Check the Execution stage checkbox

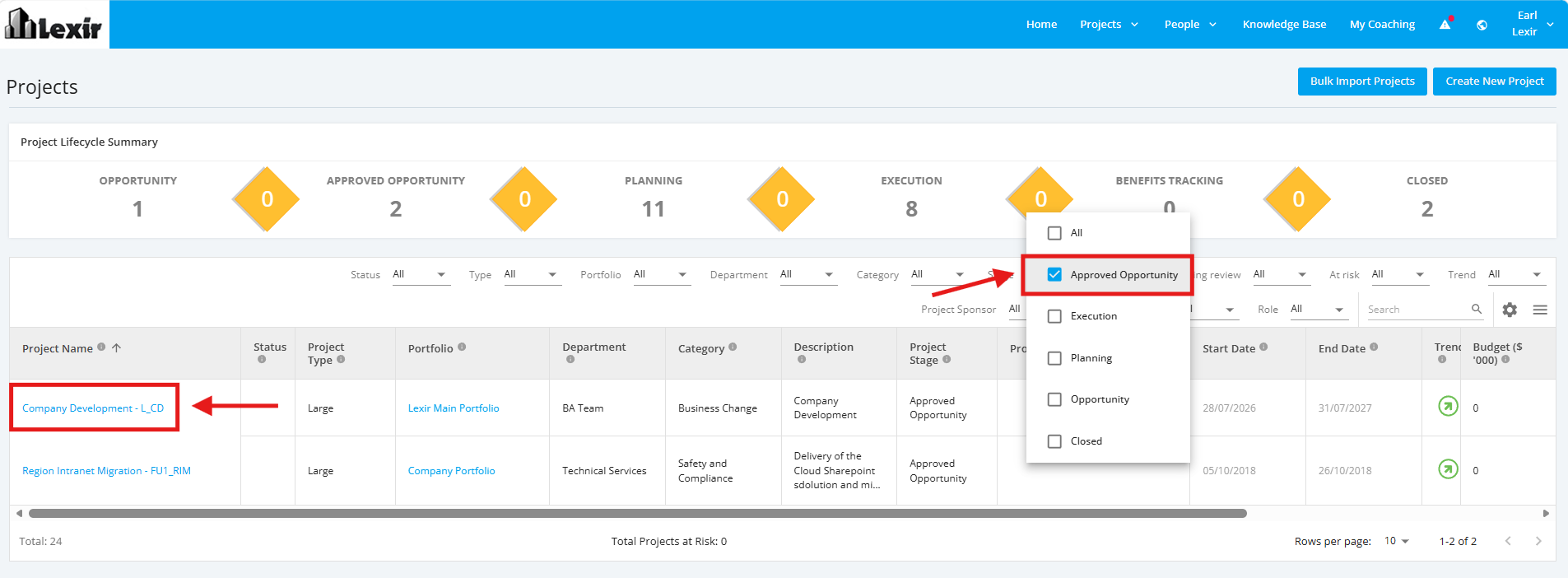[x=1054, y=316]
